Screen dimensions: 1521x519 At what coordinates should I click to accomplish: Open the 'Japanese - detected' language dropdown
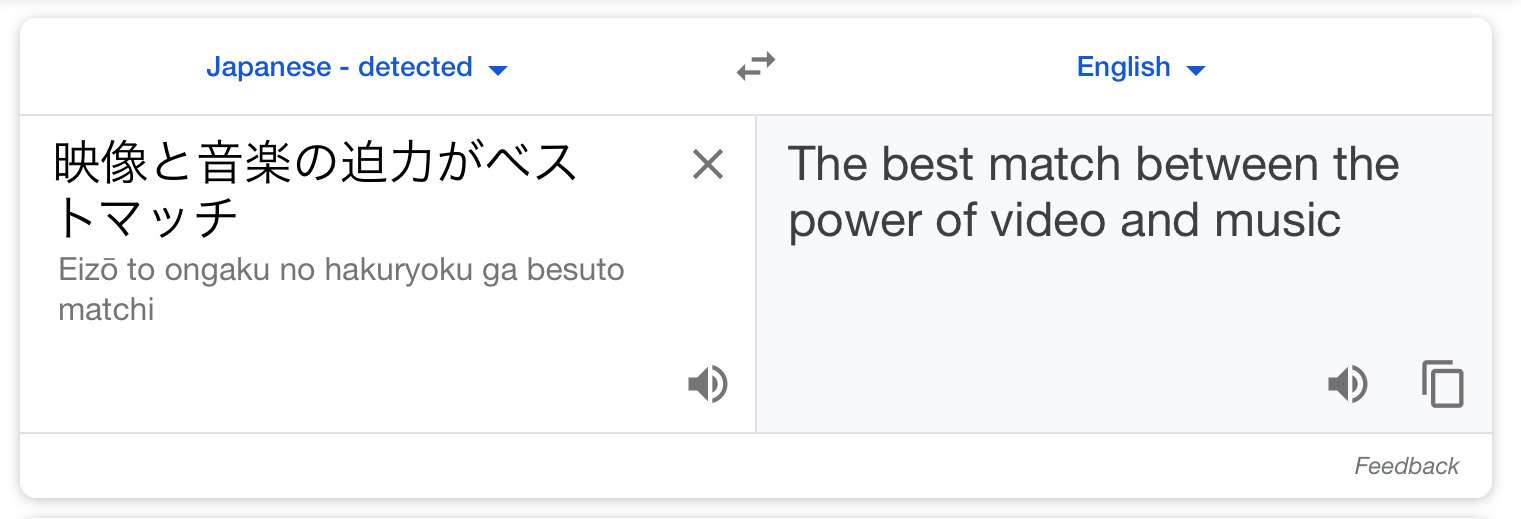(339, 67)
